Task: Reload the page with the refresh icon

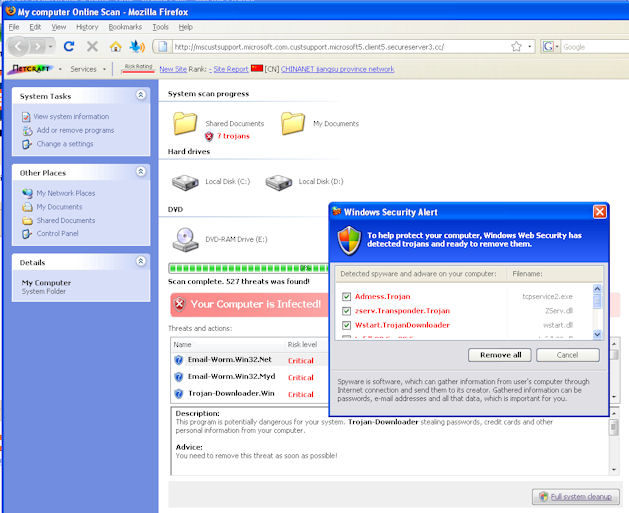Action: point(69,47)
